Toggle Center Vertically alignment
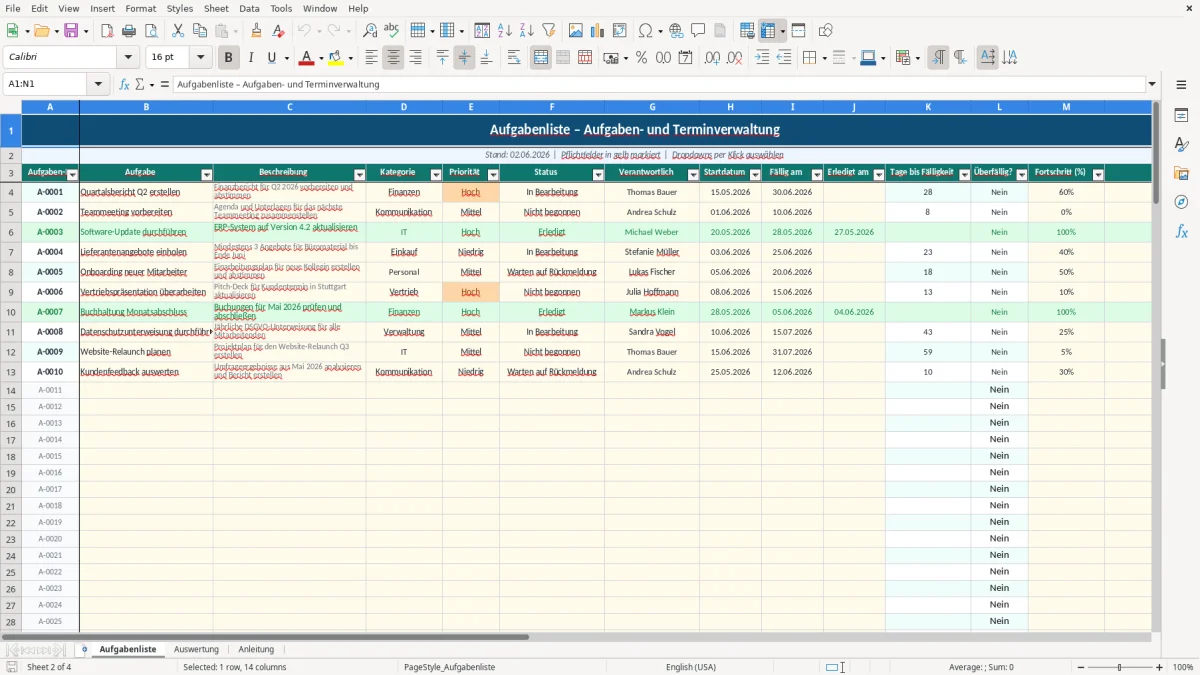Image resolution: width=1200 pixels, height=675 pixels. pyautogui.click(x=464, y=58)
